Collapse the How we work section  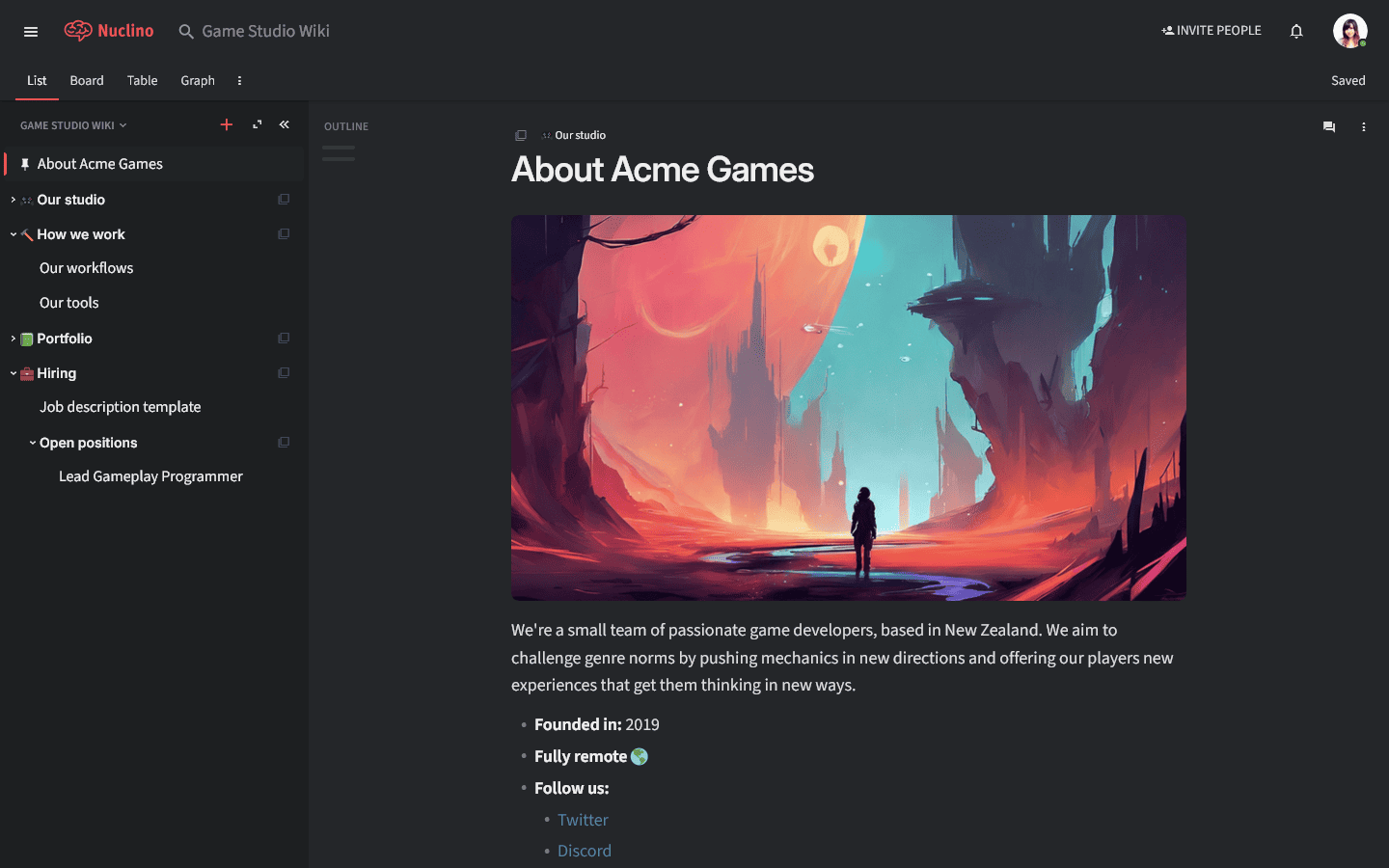tap(13, 233)
